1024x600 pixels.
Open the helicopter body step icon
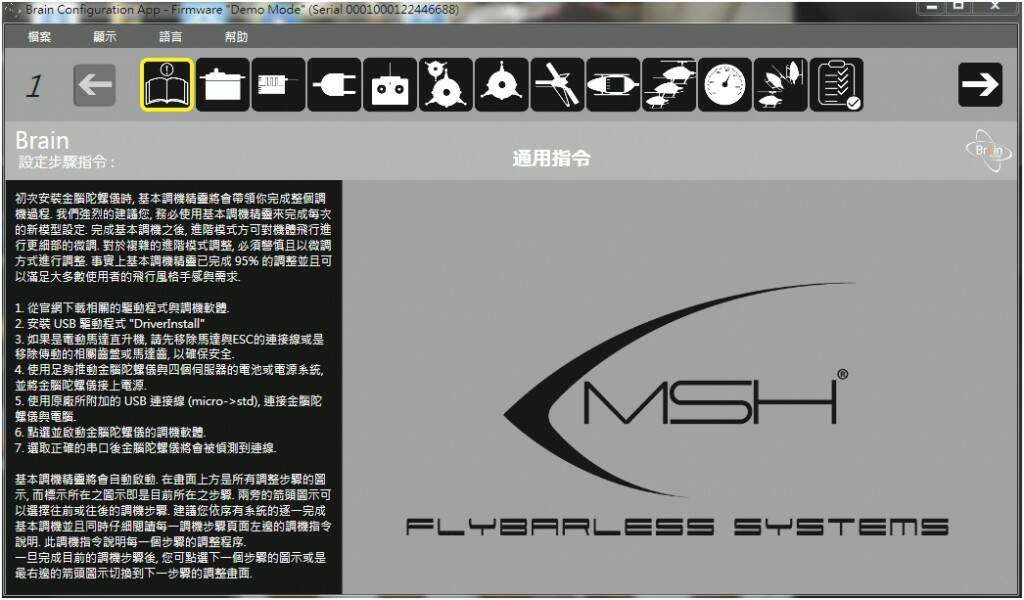(613, 85)
